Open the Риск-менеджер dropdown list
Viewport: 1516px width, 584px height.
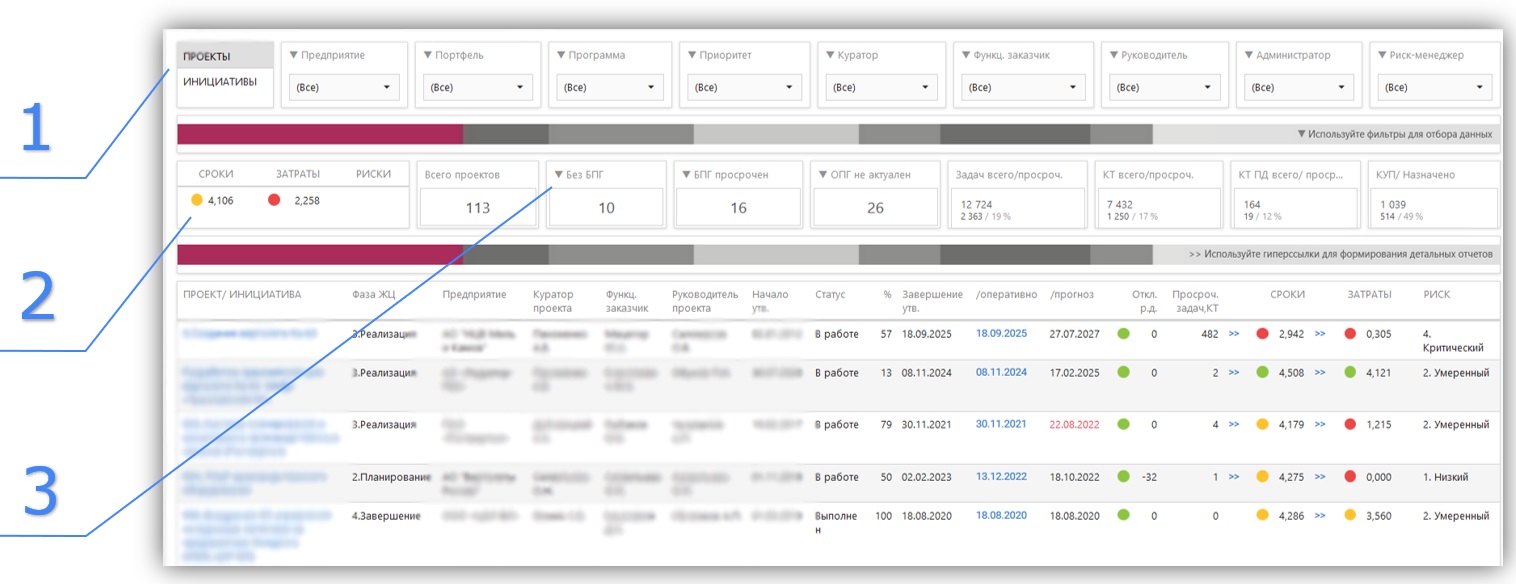coord(1435,88)
